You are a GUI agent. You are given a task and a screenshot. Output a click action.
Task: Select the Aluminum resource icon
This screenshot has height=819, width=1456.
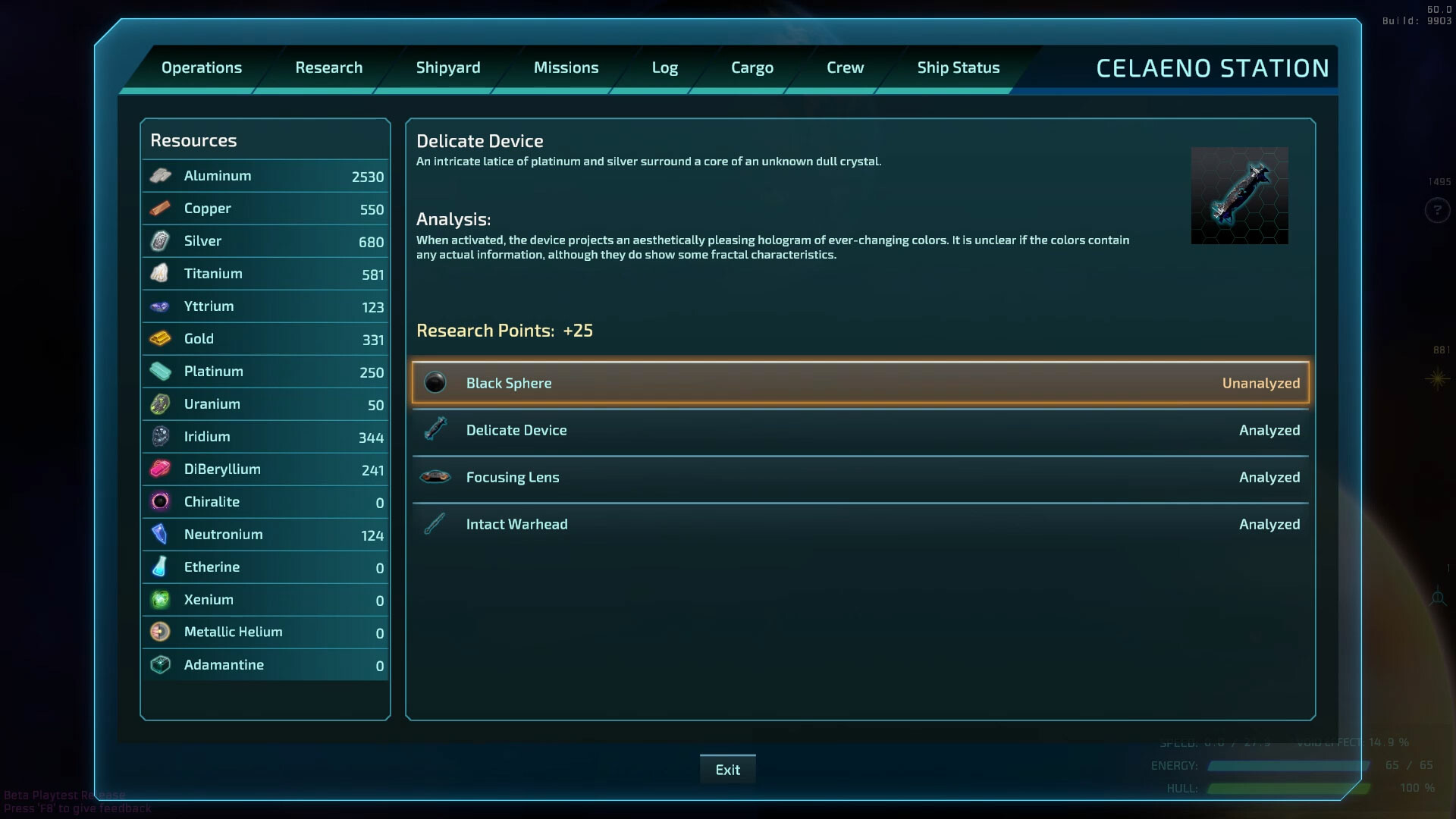click(160, 175)
